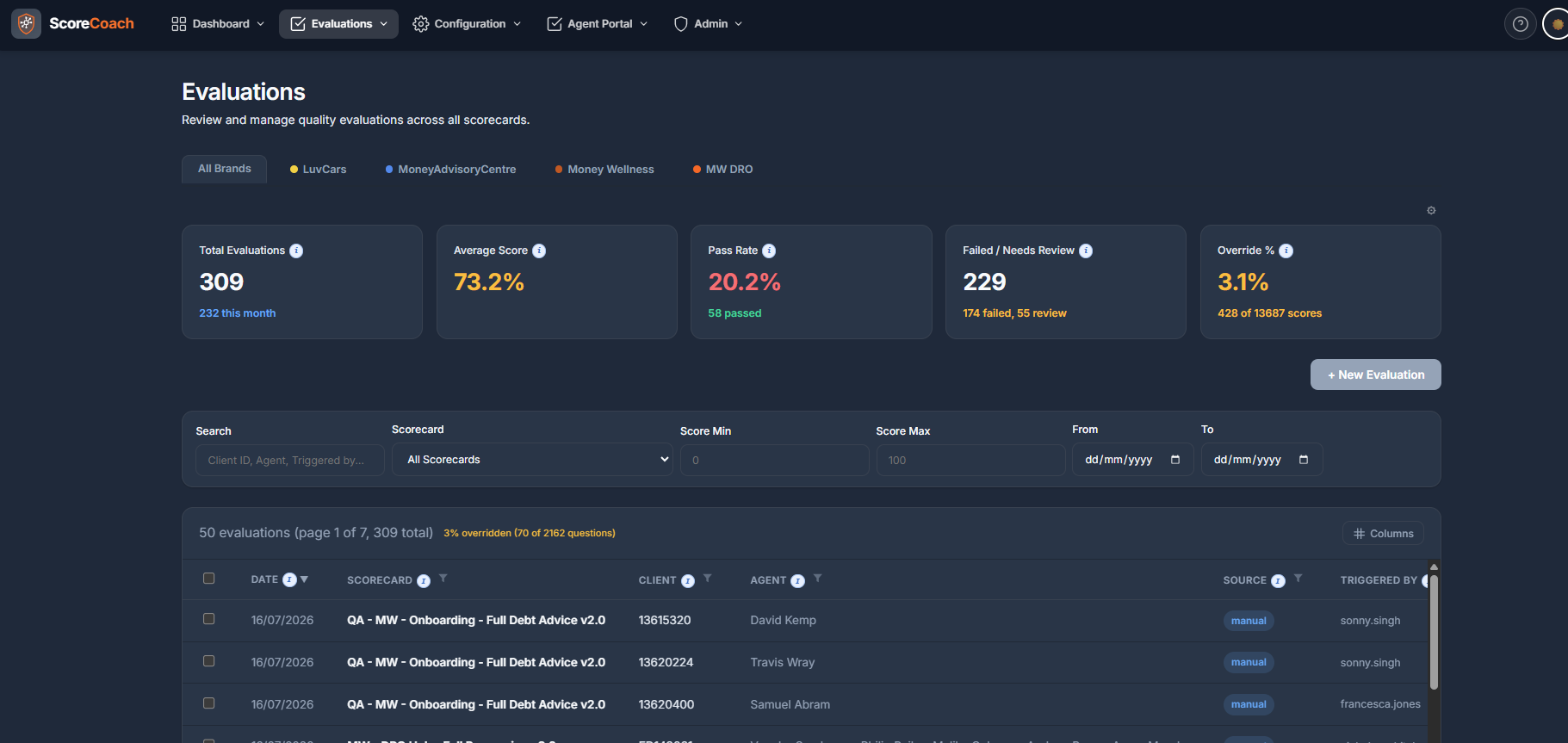The width and height of the screenshot is (1568, 743).
Task: Show info for Override %
Action: (x=1286, y=251)
